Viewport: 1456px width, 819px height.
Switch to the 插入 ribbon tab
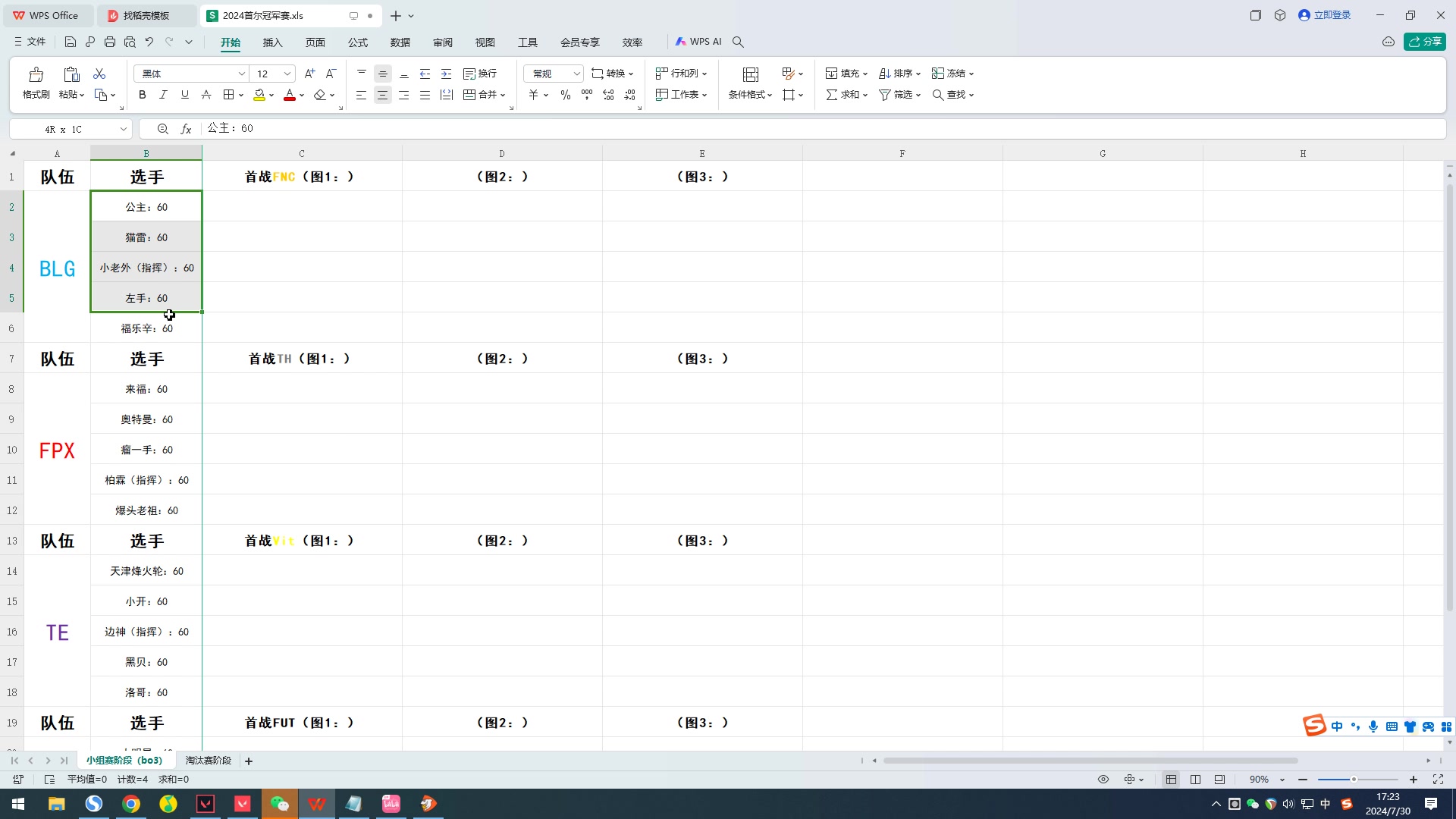pos(272,42)
